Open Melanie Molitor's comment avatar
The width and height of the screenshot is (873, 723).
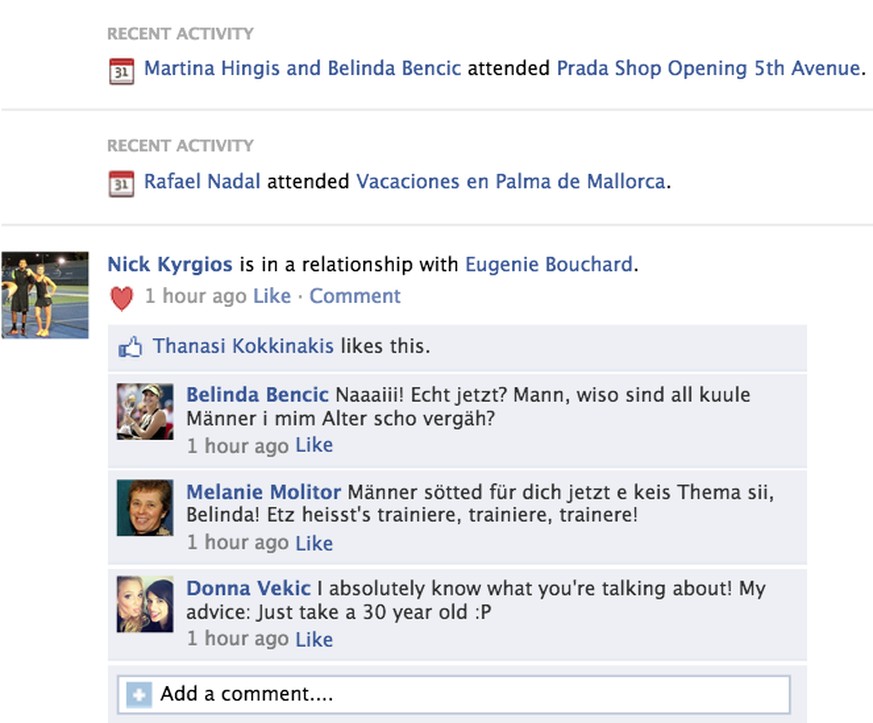(x=145, y=508)
